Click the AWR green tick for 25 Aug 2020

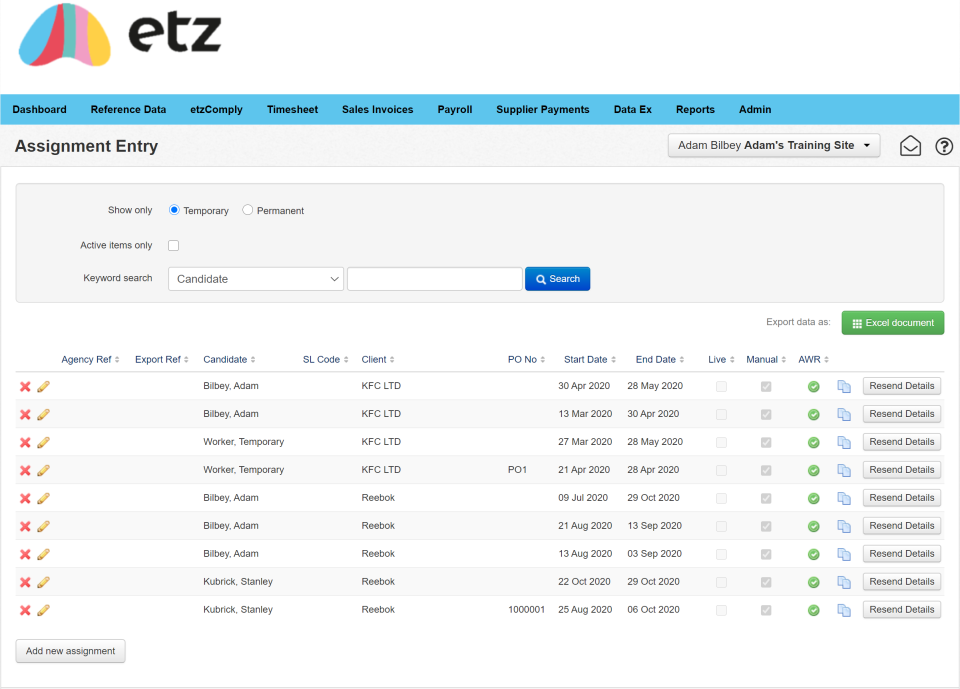[814, 610]
